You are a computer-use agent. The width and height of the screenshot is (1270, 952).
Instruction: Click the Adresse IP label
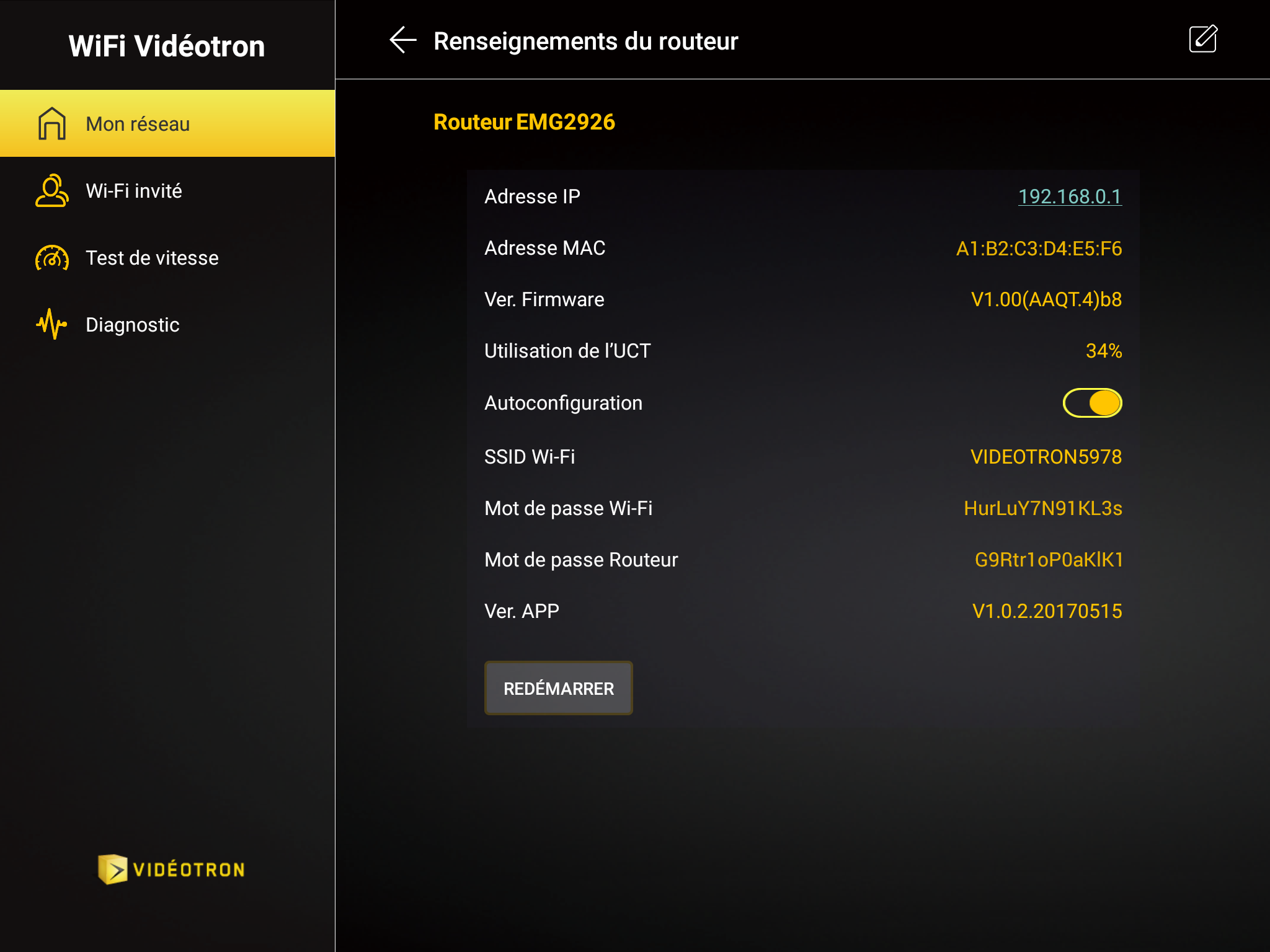pos(532,196)
